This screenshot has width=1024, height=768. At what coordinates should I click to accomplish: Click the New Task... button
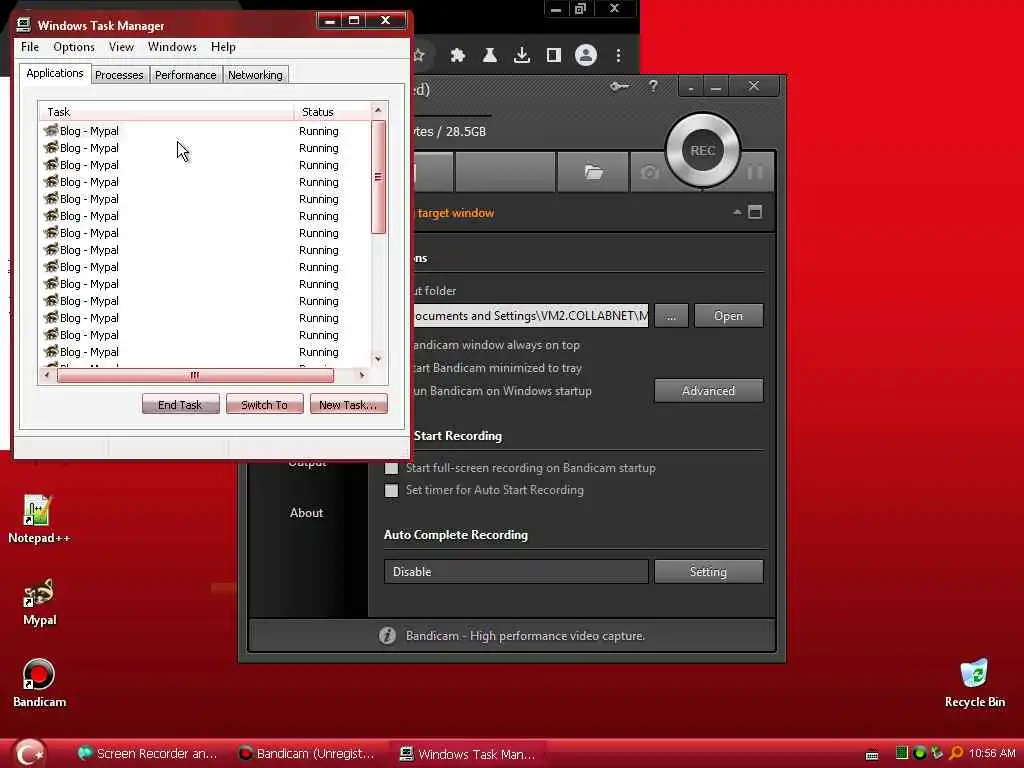click(348, 405)
